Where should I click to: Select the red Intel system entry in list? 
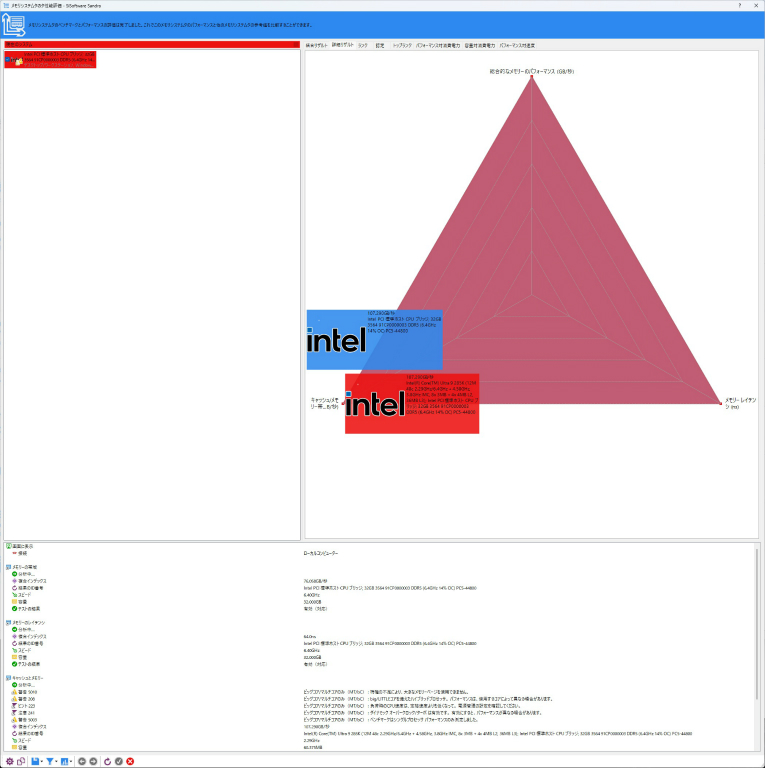(50, 59)
